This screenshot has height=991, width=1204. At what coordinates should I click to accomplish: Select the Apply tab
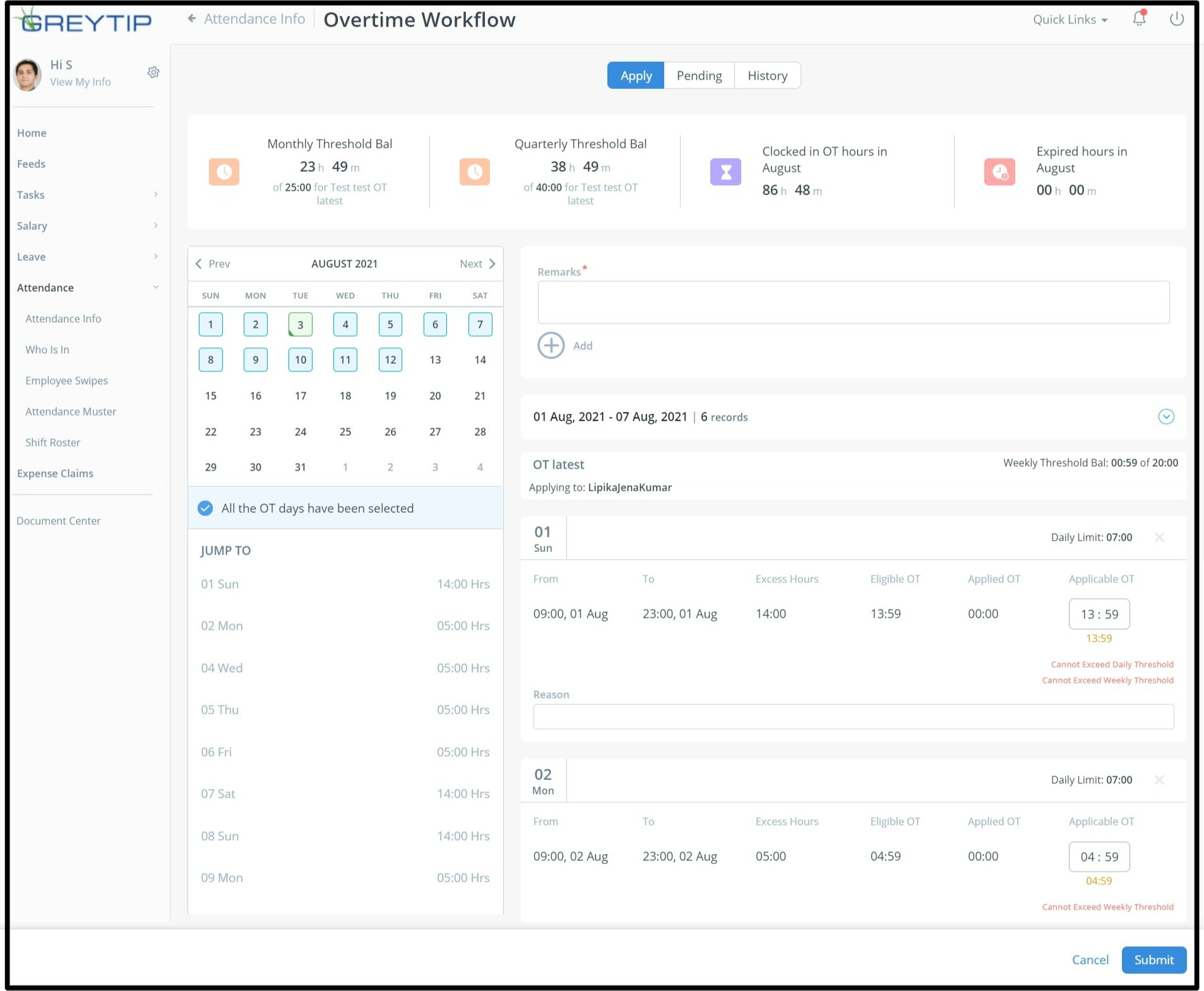(x=636, y=75)
